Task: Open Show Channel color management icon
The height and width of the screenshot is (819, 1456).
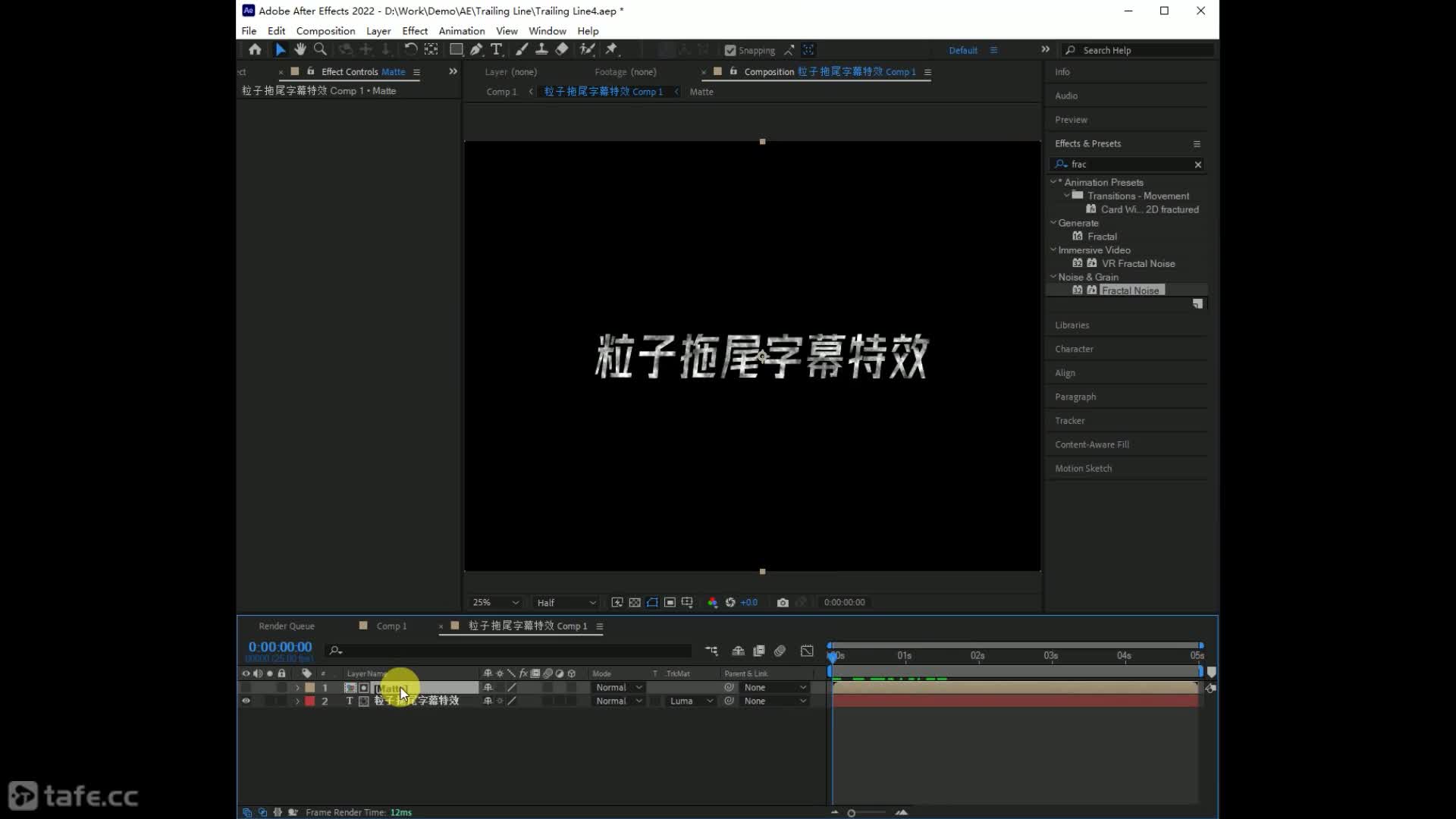Action: (x=713, y=602)
